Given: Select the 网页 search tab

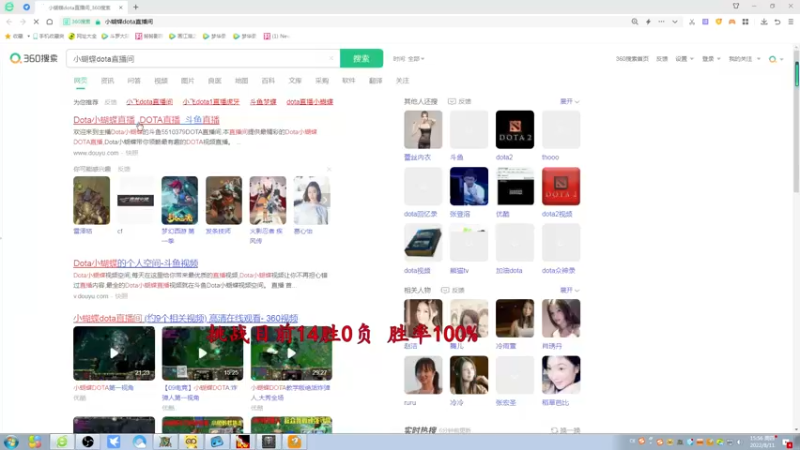Looking at the screenshot, I should pos(80,81).
